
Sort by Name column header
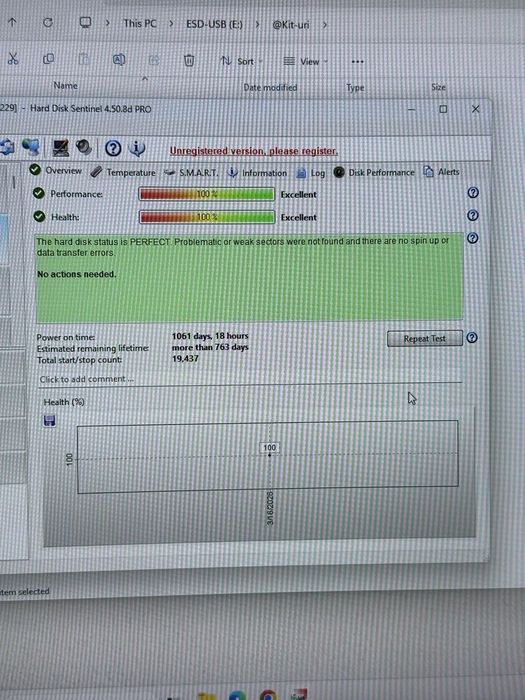click(x=65, y=85)
